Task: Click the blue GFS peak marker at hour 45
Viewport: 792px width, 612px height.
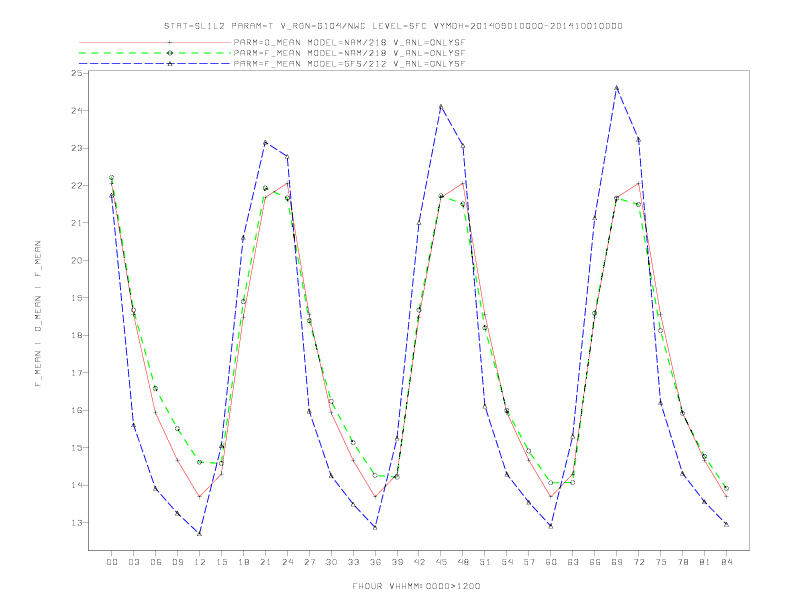Action: 441,107
